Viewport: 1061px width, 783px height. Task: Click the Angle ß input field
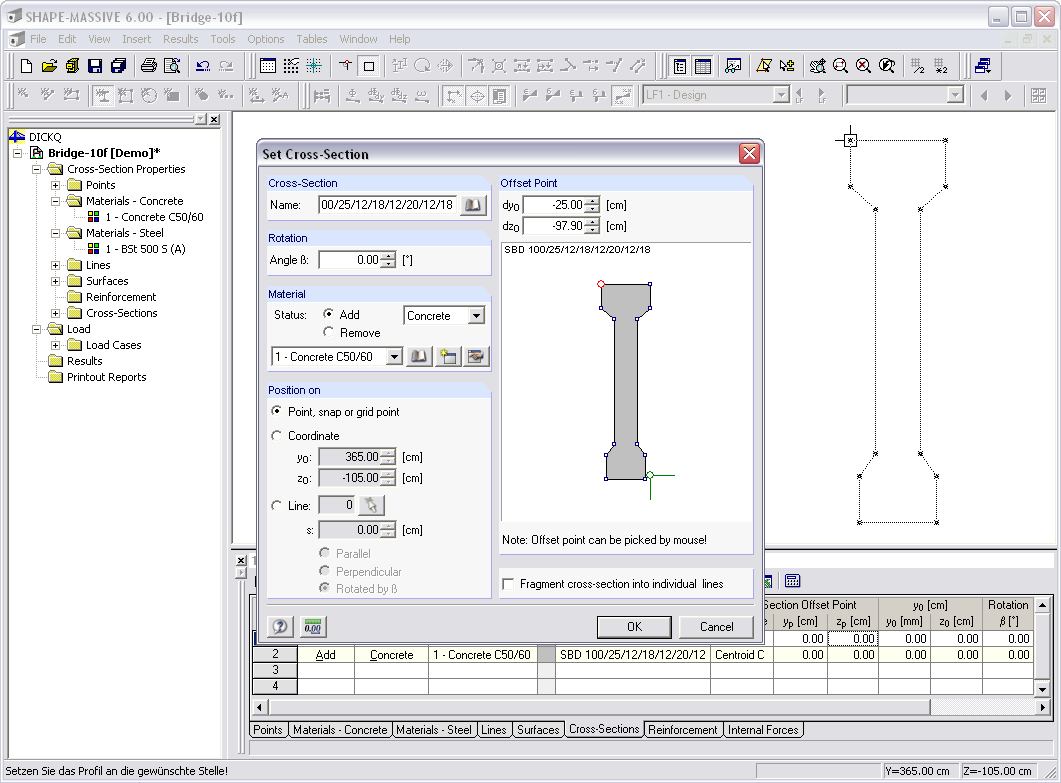(350, 260)
